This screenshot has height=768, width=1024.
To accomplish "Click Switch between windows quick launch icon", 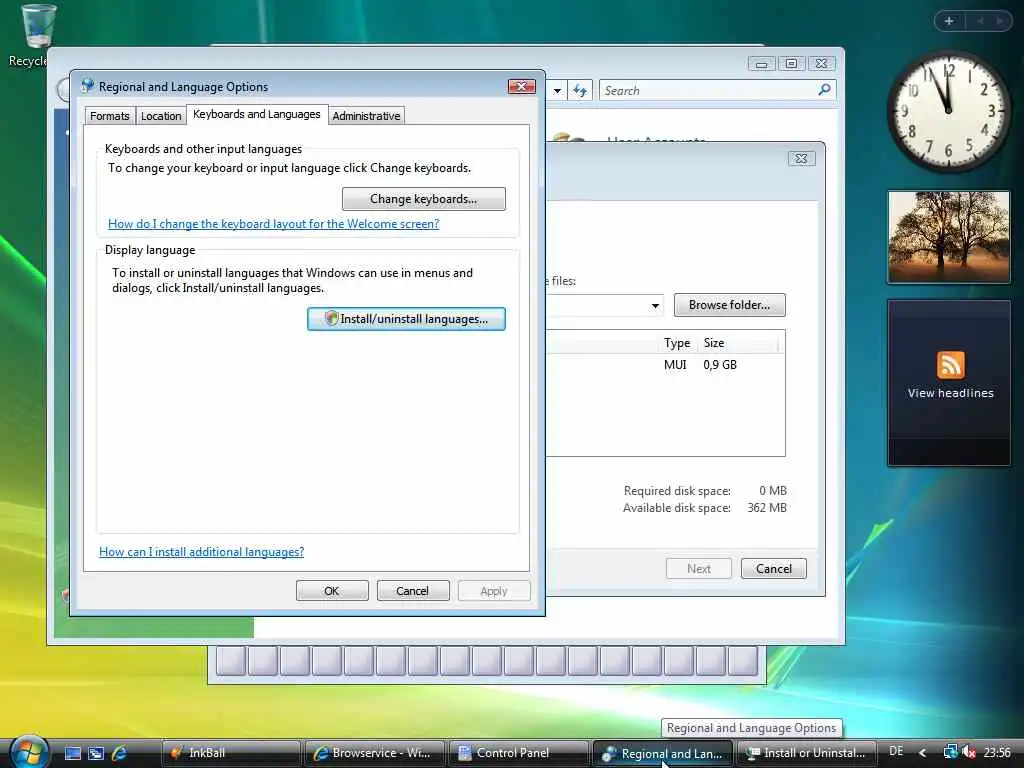I will pos(96,753).
